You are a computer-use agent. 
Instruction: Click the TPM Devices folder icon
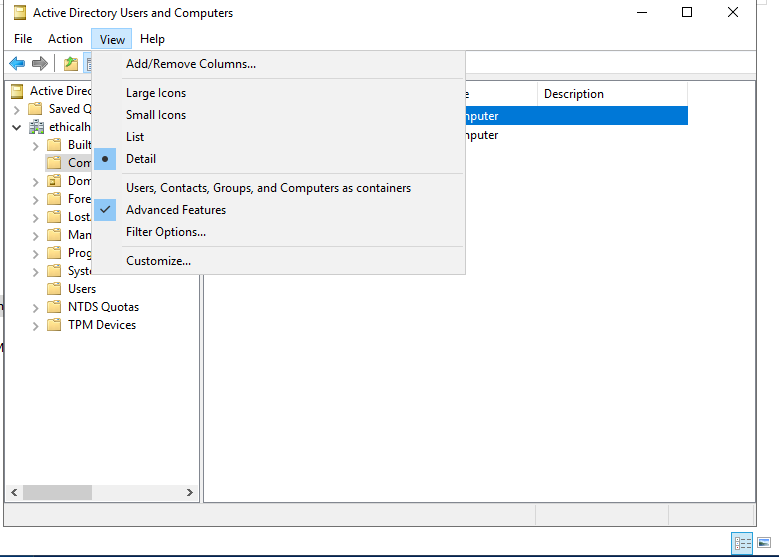(54, 324)
